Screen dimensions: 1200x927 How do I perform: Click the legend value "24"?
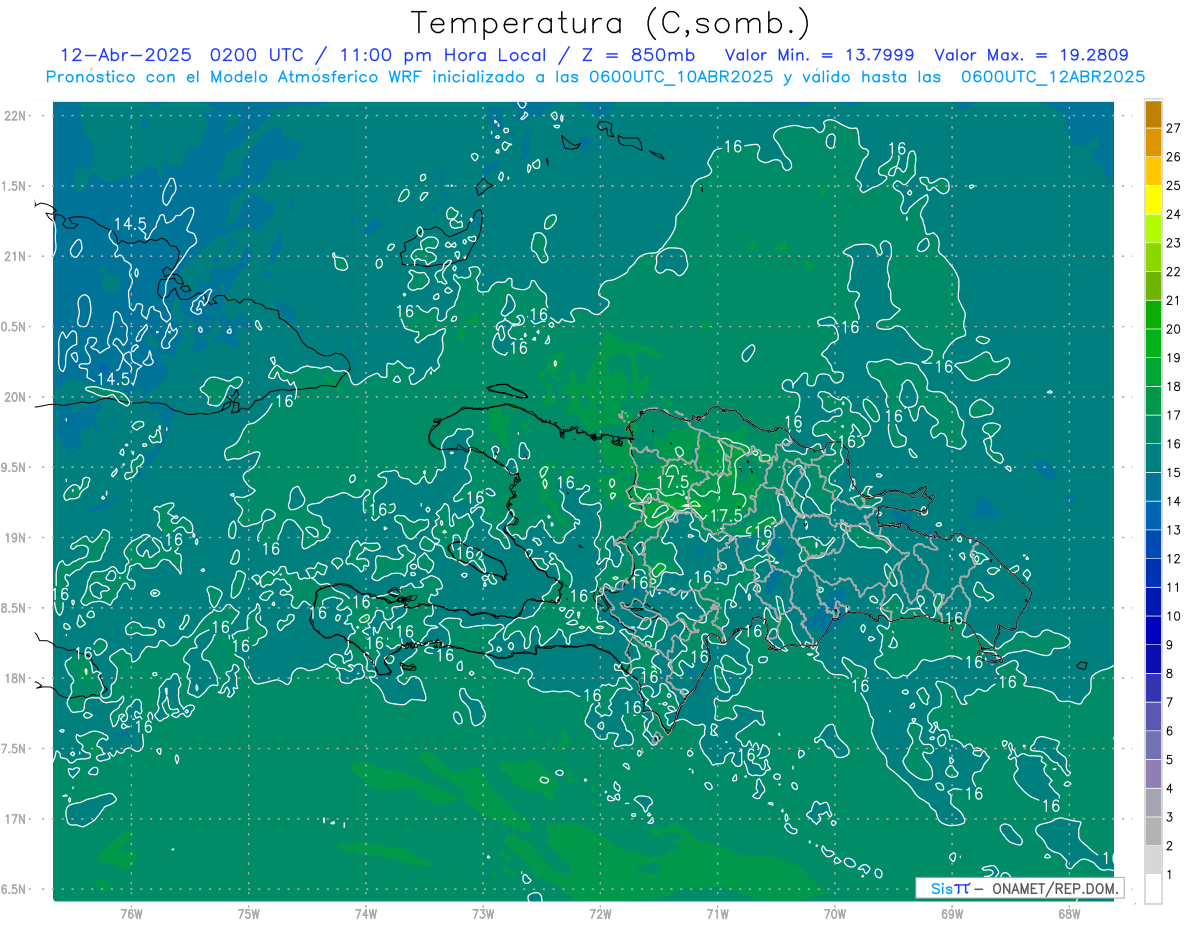1174,214
